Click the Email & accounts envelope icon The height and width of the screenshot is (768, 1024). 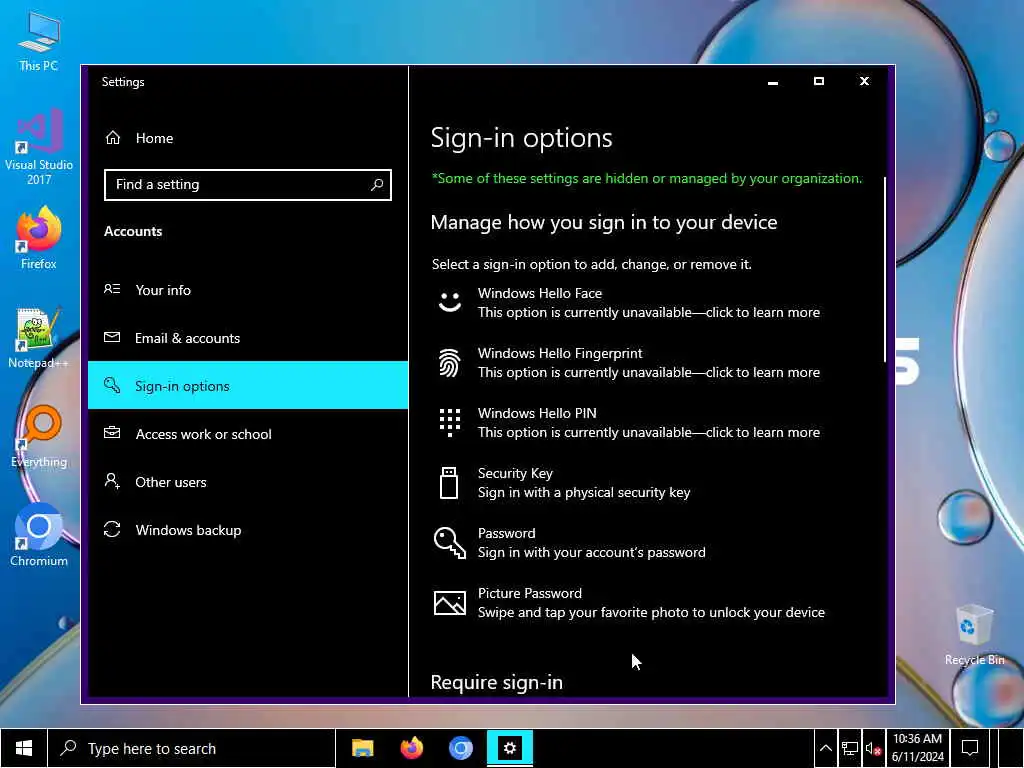(112, 337)
